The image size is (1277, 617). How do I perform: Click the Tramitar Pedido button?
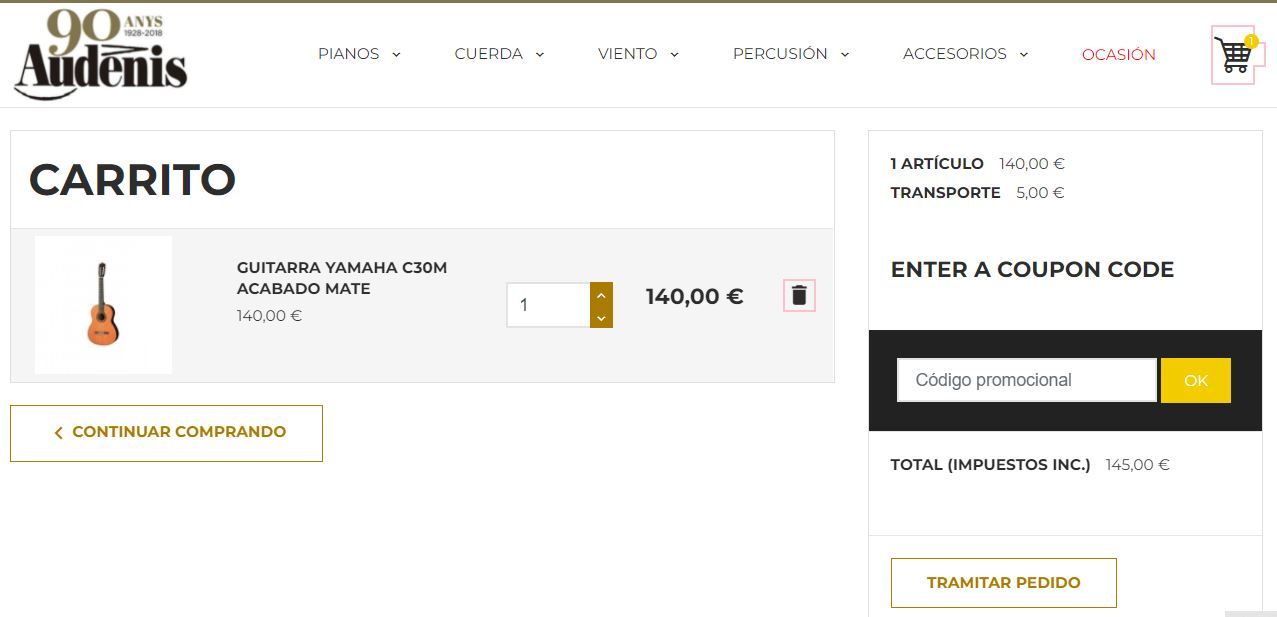point(1004,583)
